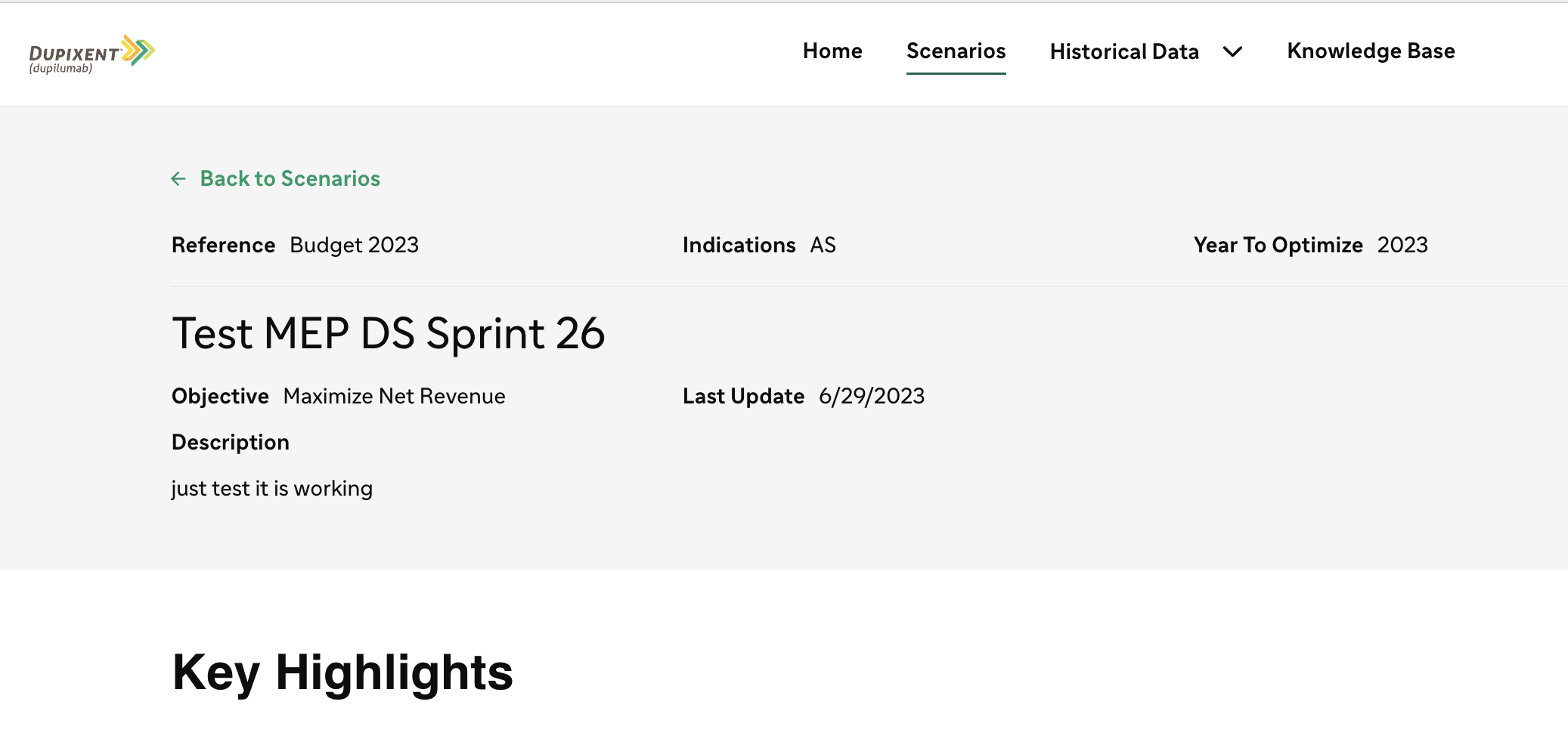
Task: Select the Scenarios tab
Action: coord(956,51)
